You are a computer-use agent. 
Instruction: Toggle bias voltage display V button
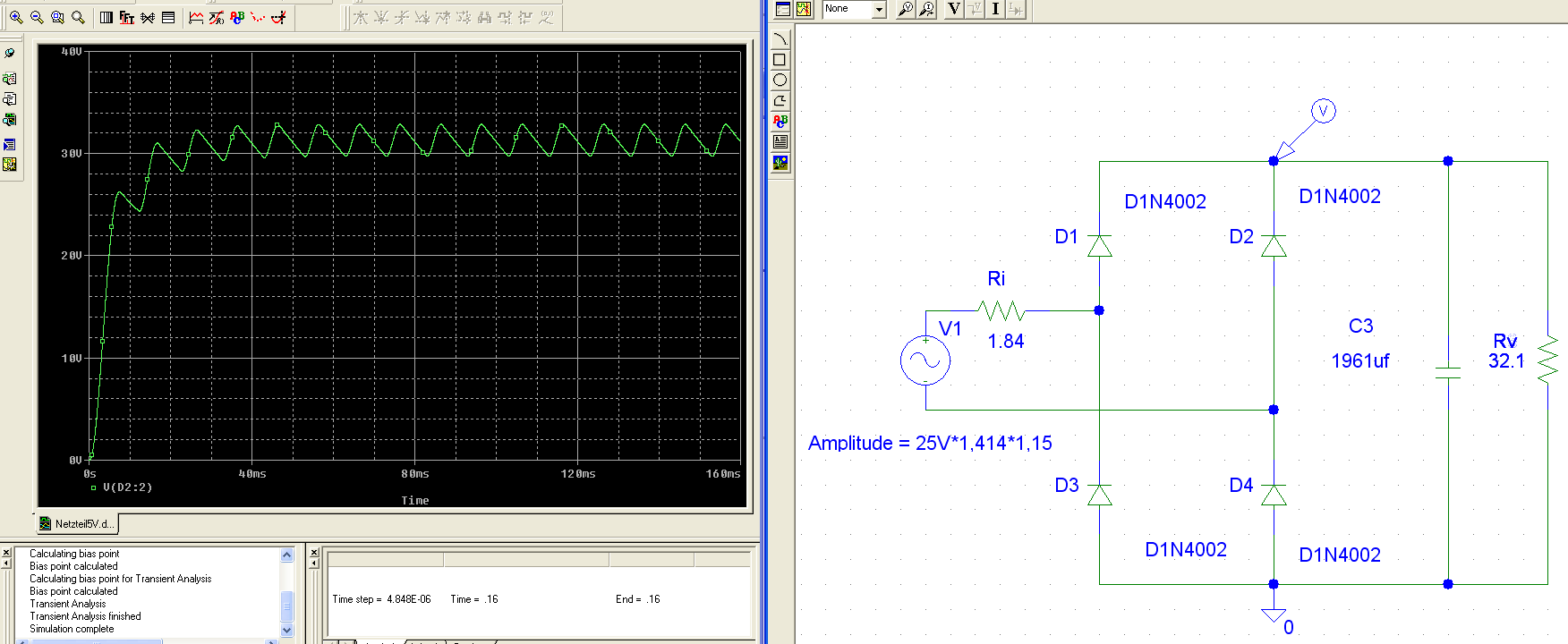pyautogui.click(x=954, y=9)
